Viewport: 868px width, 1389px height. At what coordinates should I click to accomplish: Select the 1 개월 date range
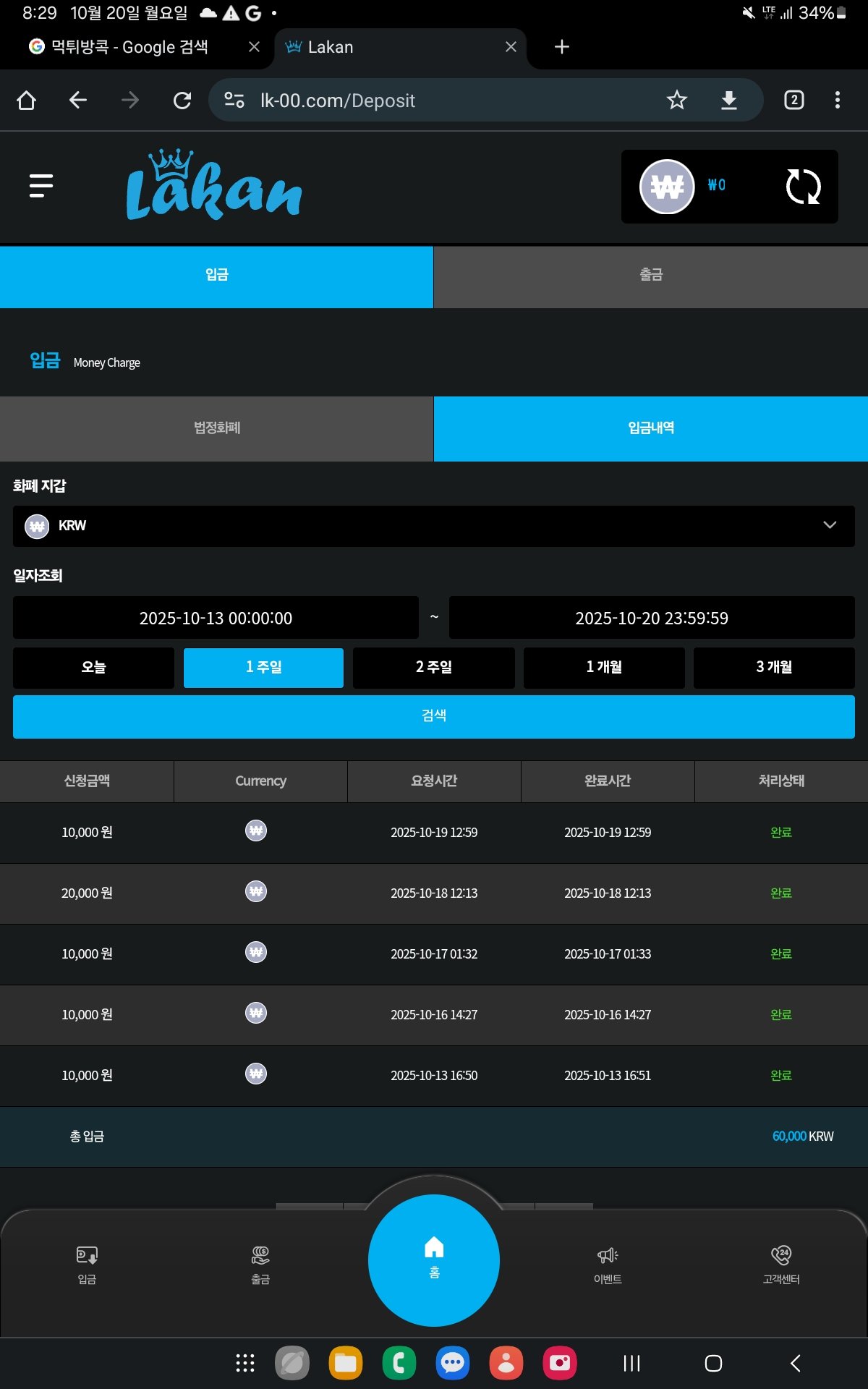604,667
